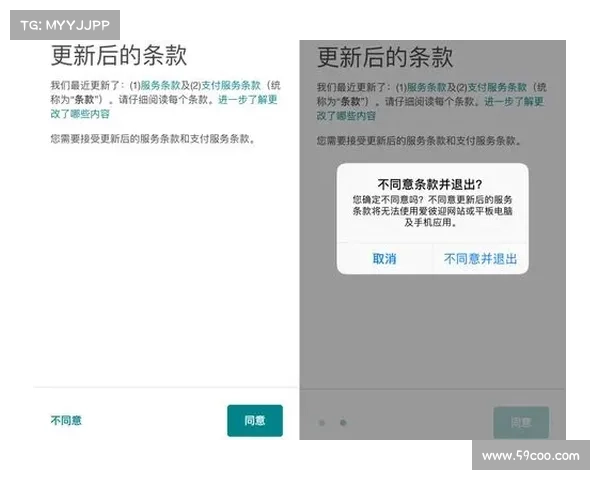Click the dialog's warning message text
This screenshot has width=600, height=480.
tap(431, 212)
